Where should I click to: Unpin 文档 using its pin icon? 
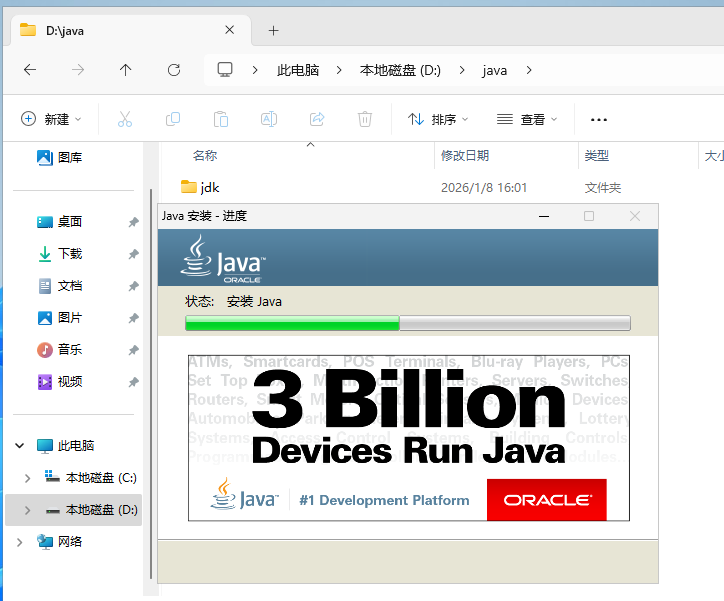[133, 286]
